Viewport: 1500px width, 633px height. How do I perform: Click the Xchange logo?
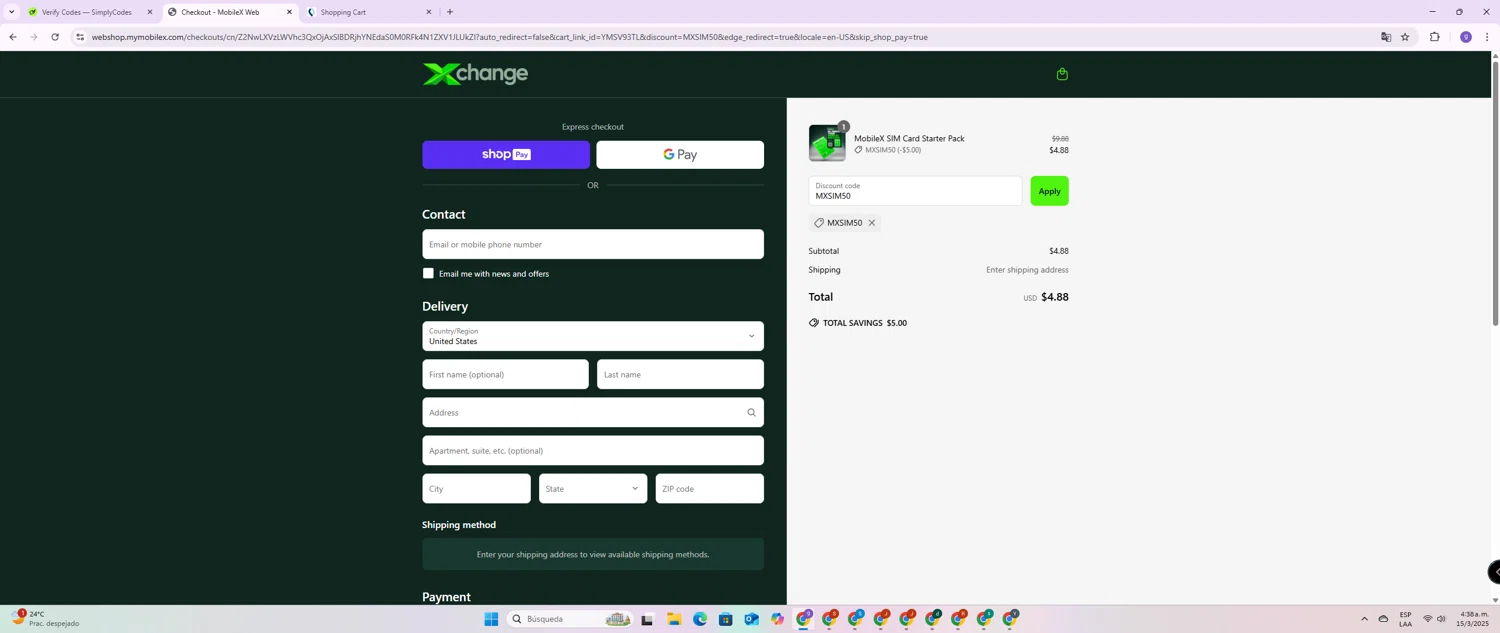coord(475,74)
